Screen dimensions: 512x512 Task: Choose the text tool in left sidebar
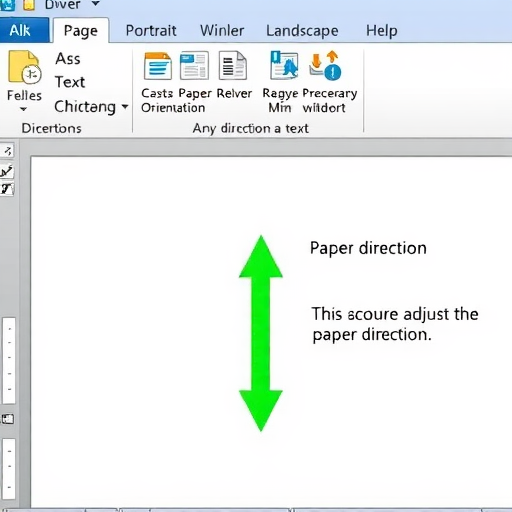click(x=7, y=189)
